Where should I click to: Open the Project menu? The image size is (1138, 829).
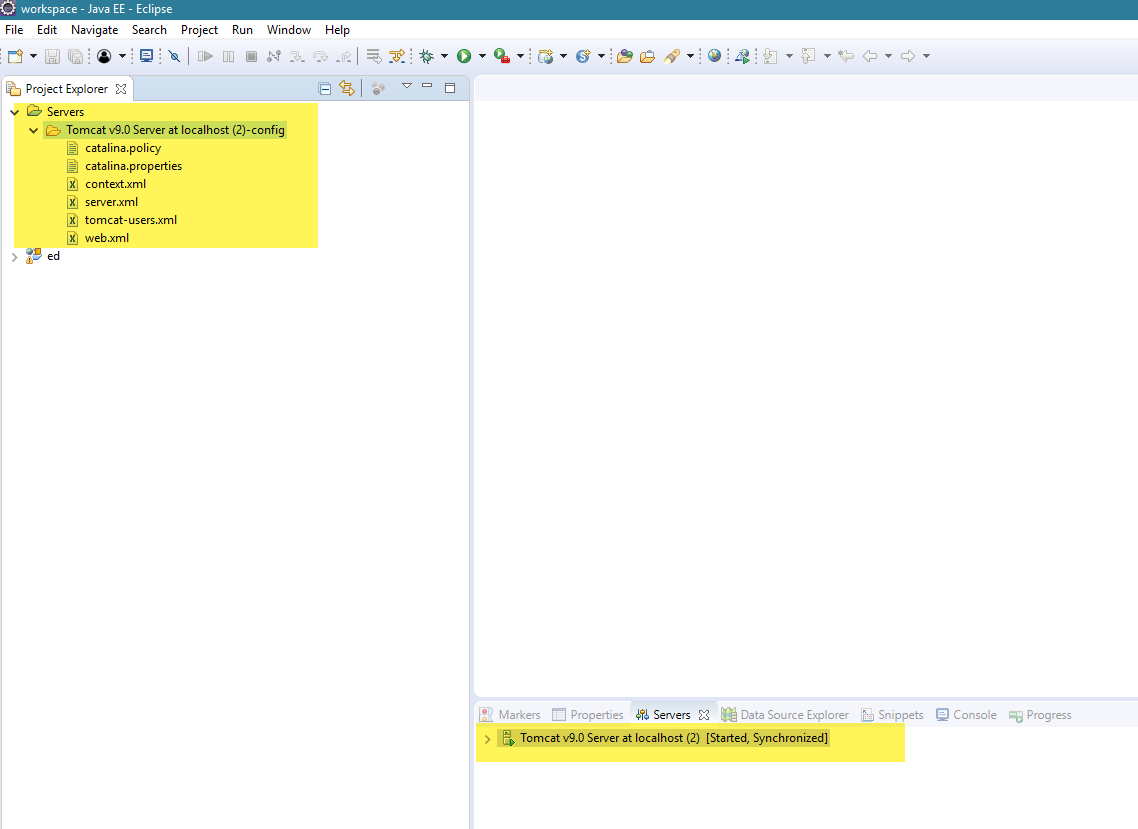point(199,30)
